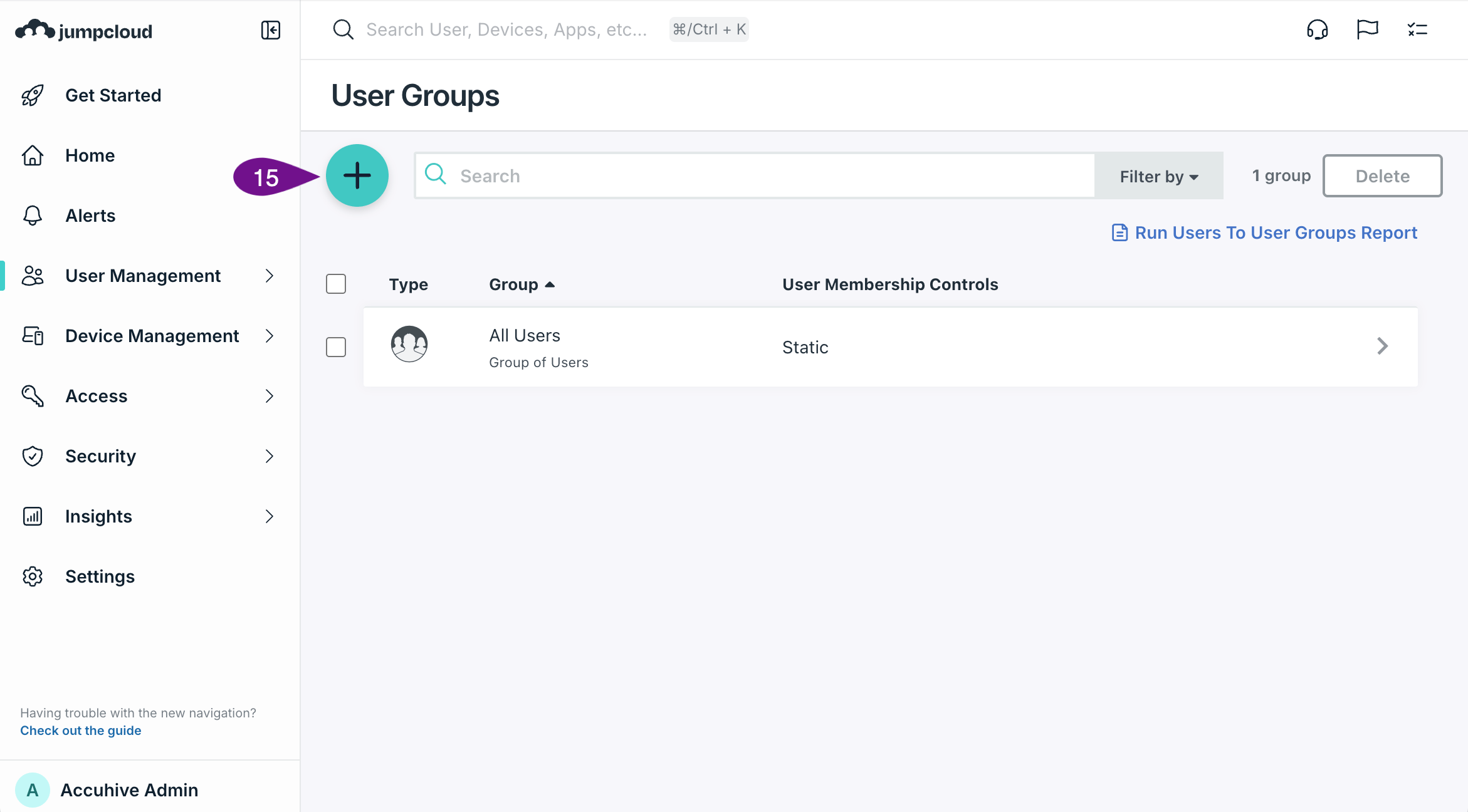Open Insights menu item
The height and width of the screenshot is (812, 1468).
98,516
